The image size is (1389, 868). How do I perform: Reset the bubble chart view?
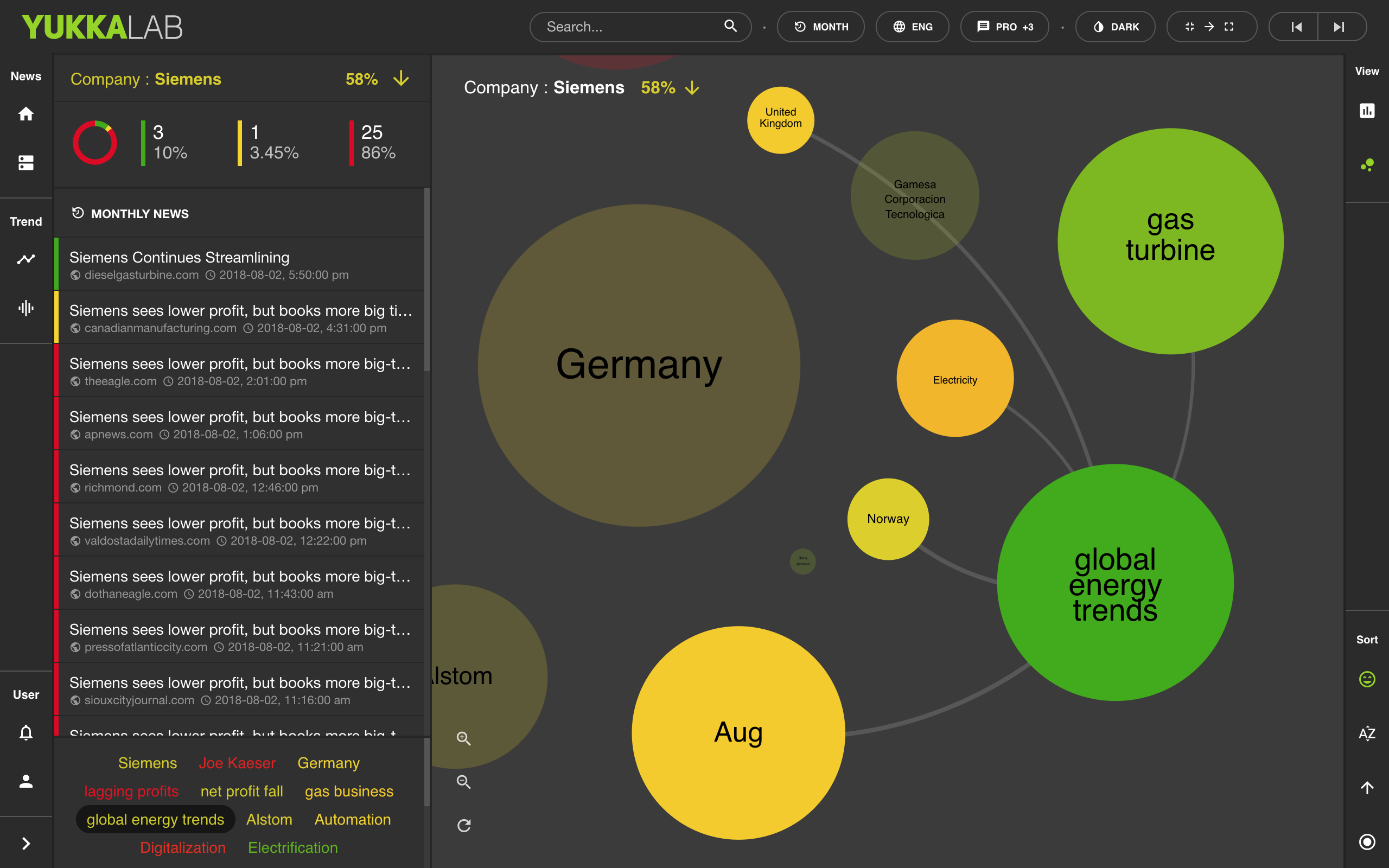click(x=464, y=826)
